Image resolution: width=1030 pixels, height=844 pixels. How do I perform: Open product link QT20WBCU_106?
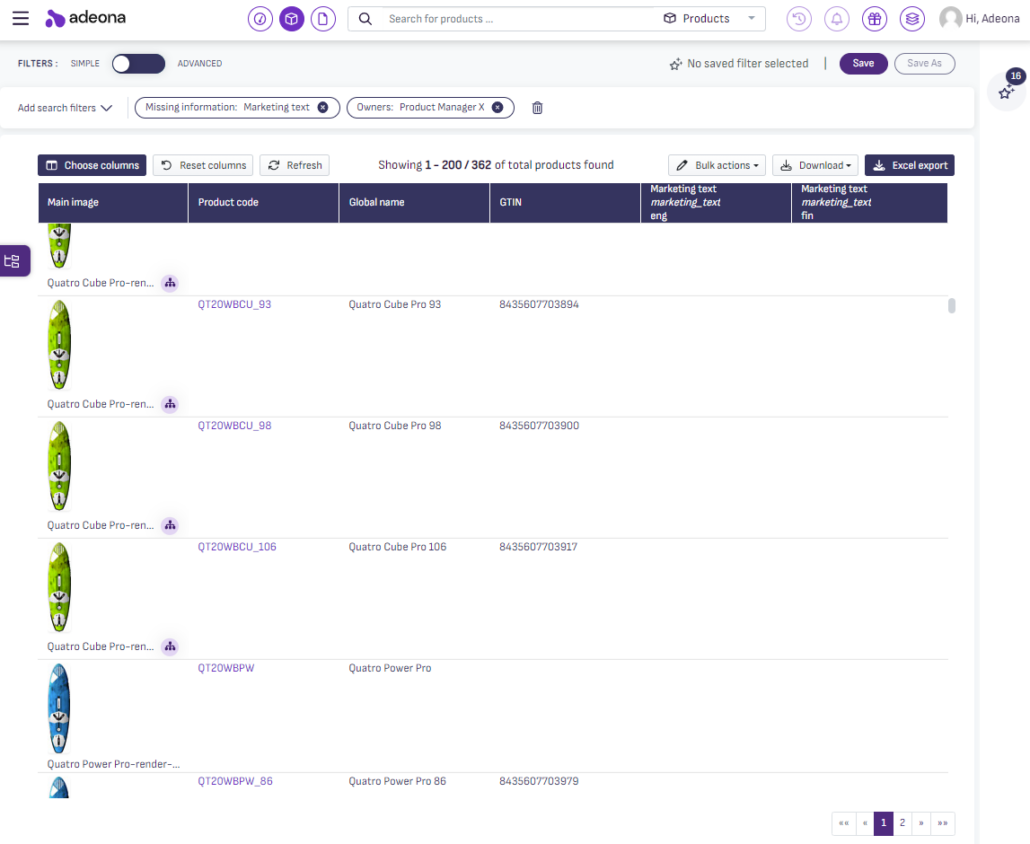pyautogui.click(x=237, y=546)
